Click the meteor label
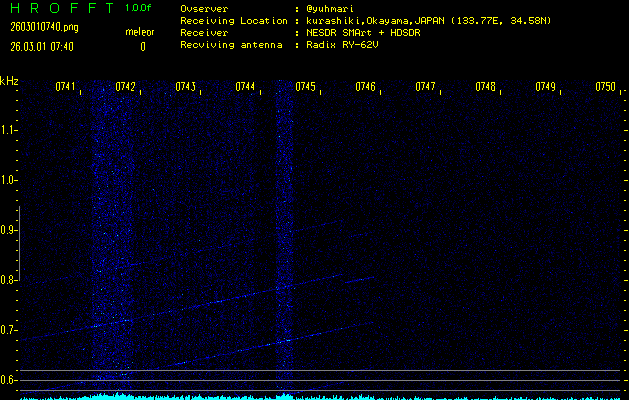Image resolution: width=629 pixels, height=400 pixels. coord(140,31)
